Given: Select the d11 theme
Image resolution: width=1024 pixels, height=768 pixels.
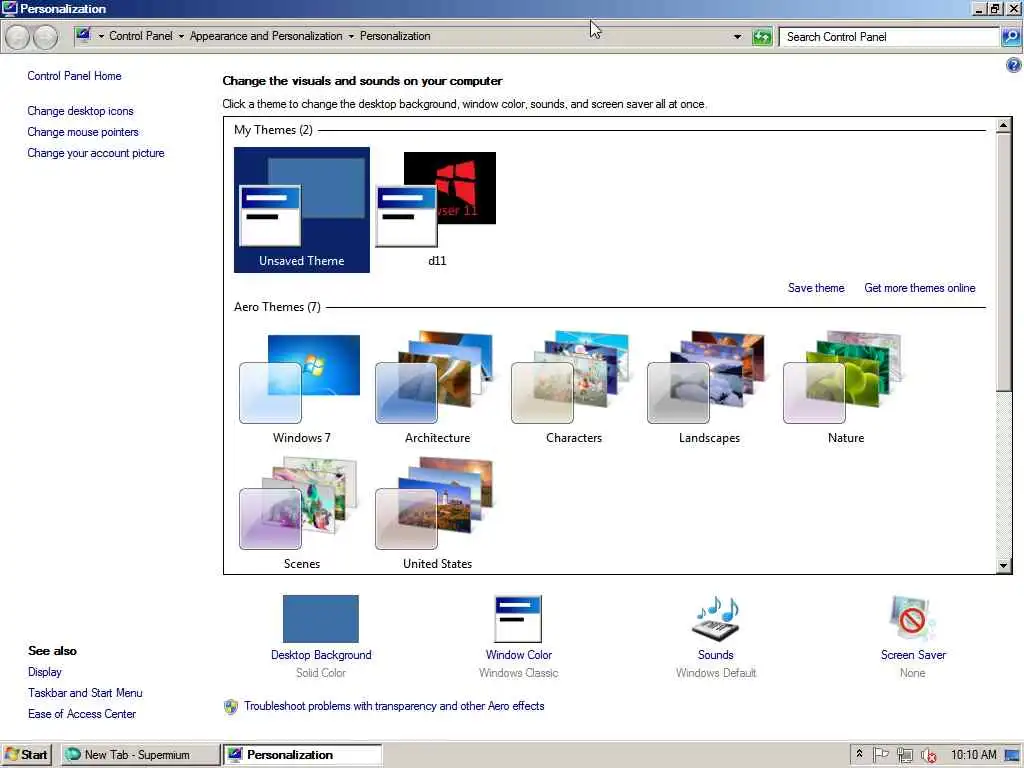Looking at the screenshot, I should (x=437, y=210).
